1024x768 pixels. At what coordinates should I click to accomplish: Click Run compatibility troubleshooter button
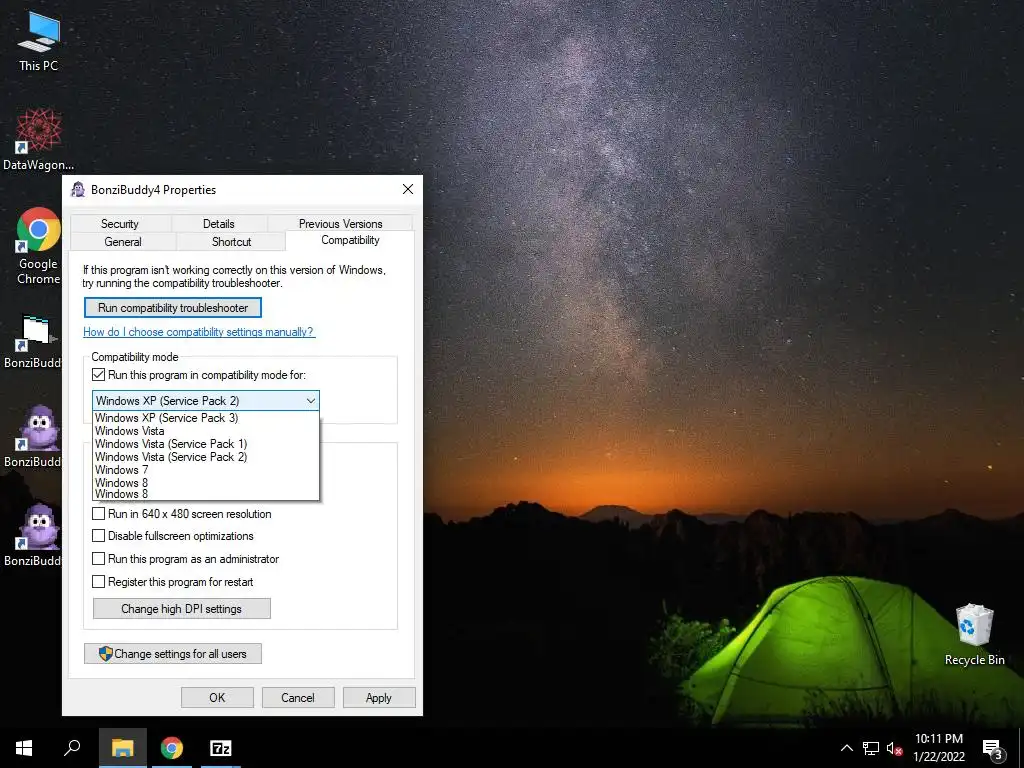[173, 308]
